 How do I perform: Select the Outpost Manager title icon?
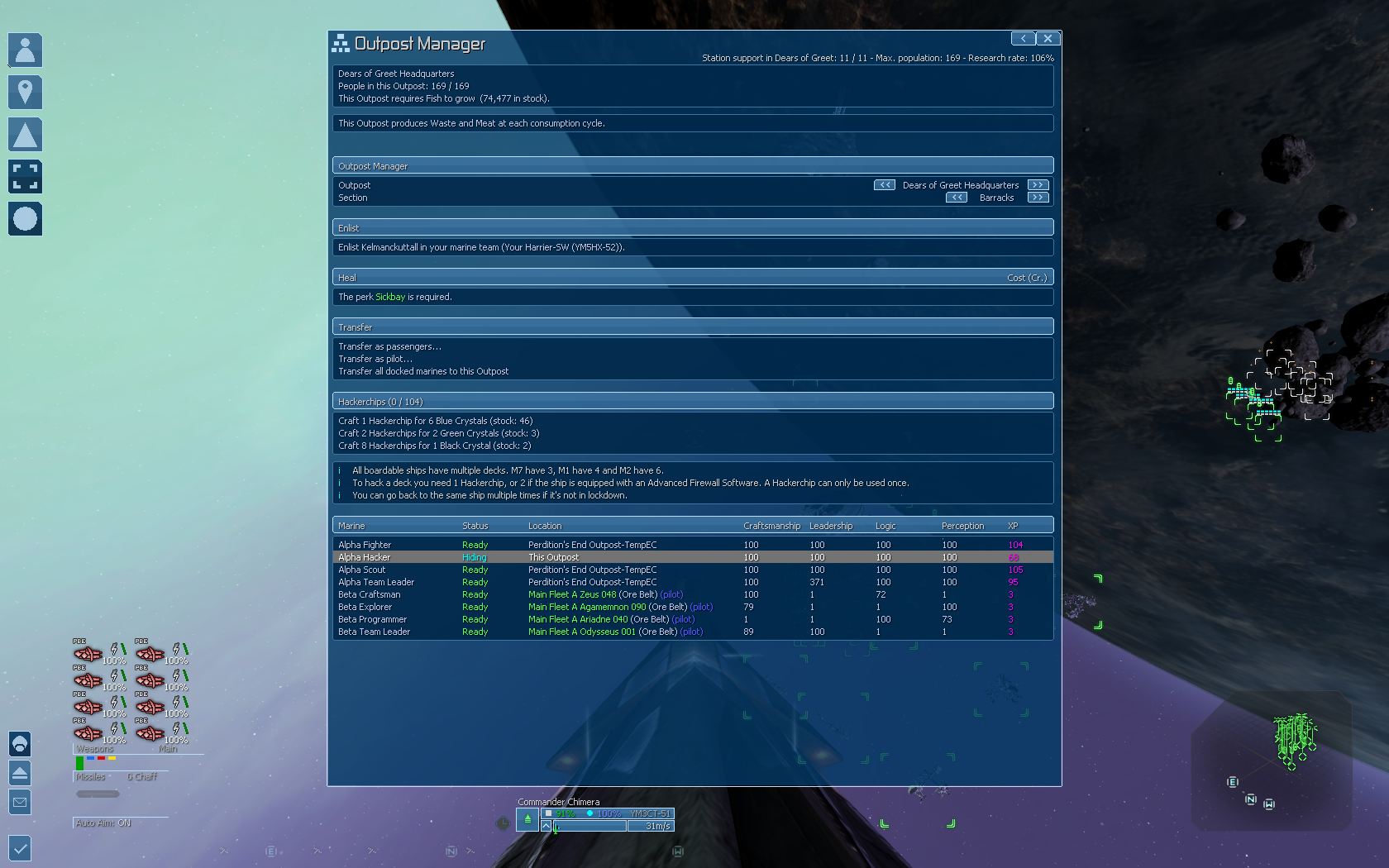pyautogui.click(x=341, y=43)
